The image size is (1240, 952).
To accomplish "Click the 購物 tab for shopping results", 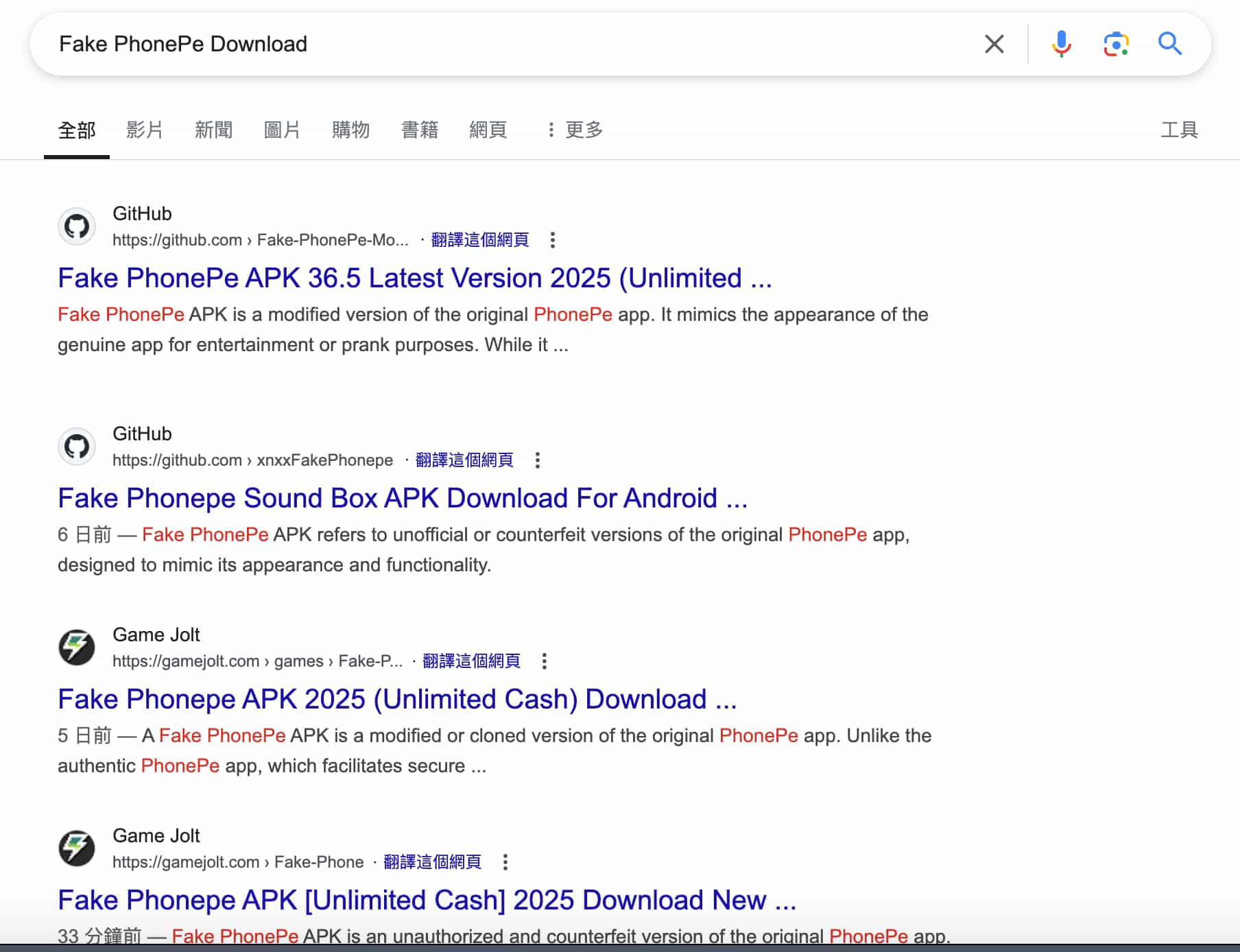I will click(x=351, y=130).
